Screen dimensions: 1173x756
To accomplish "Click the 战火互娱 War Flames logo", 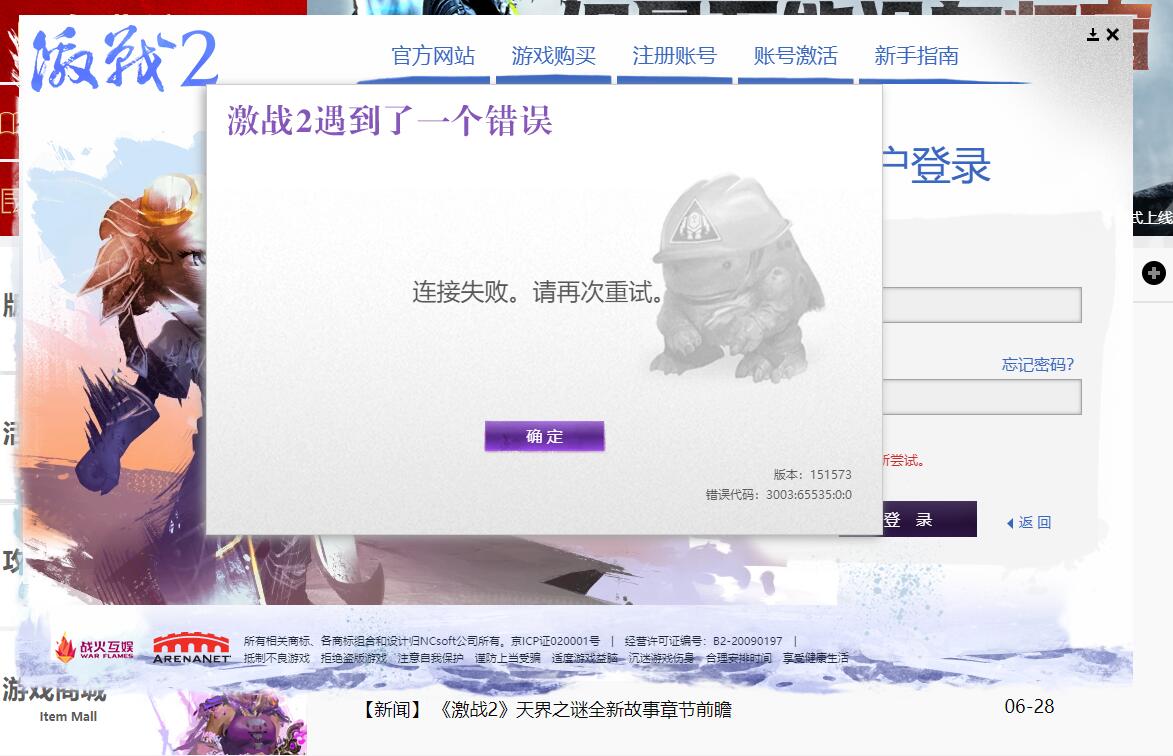I will click(94, 648).
